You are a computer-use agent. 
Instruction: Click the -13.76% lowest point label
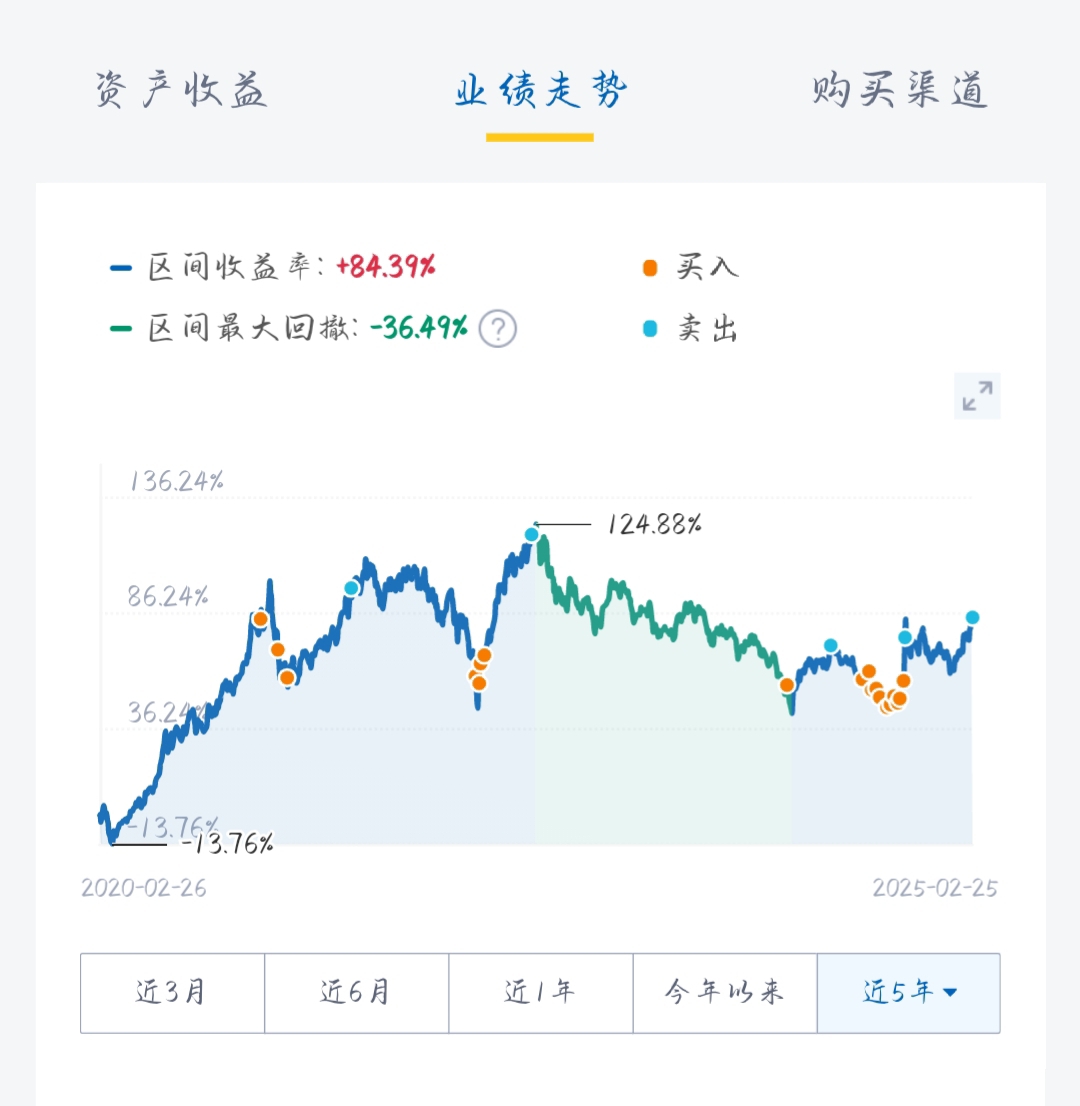[226, 844]
